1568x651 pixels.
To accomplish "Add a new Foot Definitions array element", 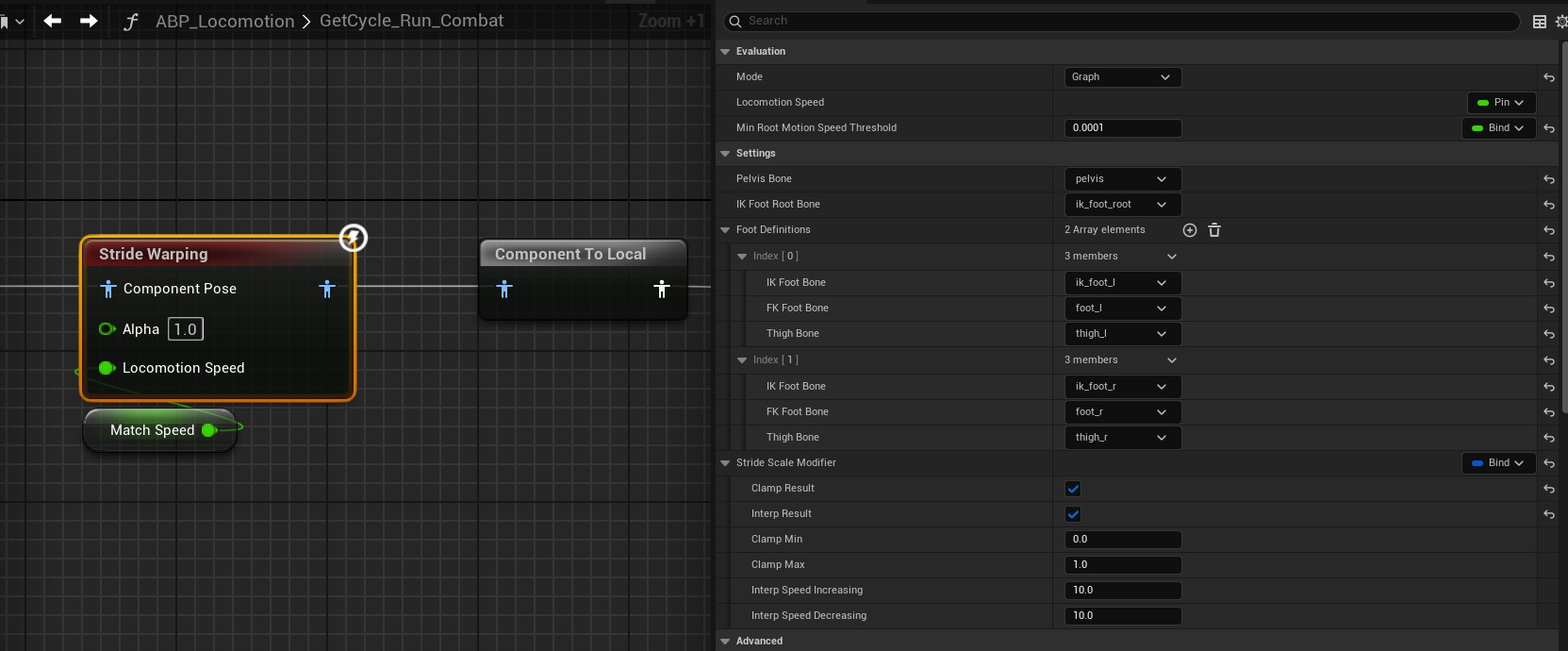I will point(1190,230).
